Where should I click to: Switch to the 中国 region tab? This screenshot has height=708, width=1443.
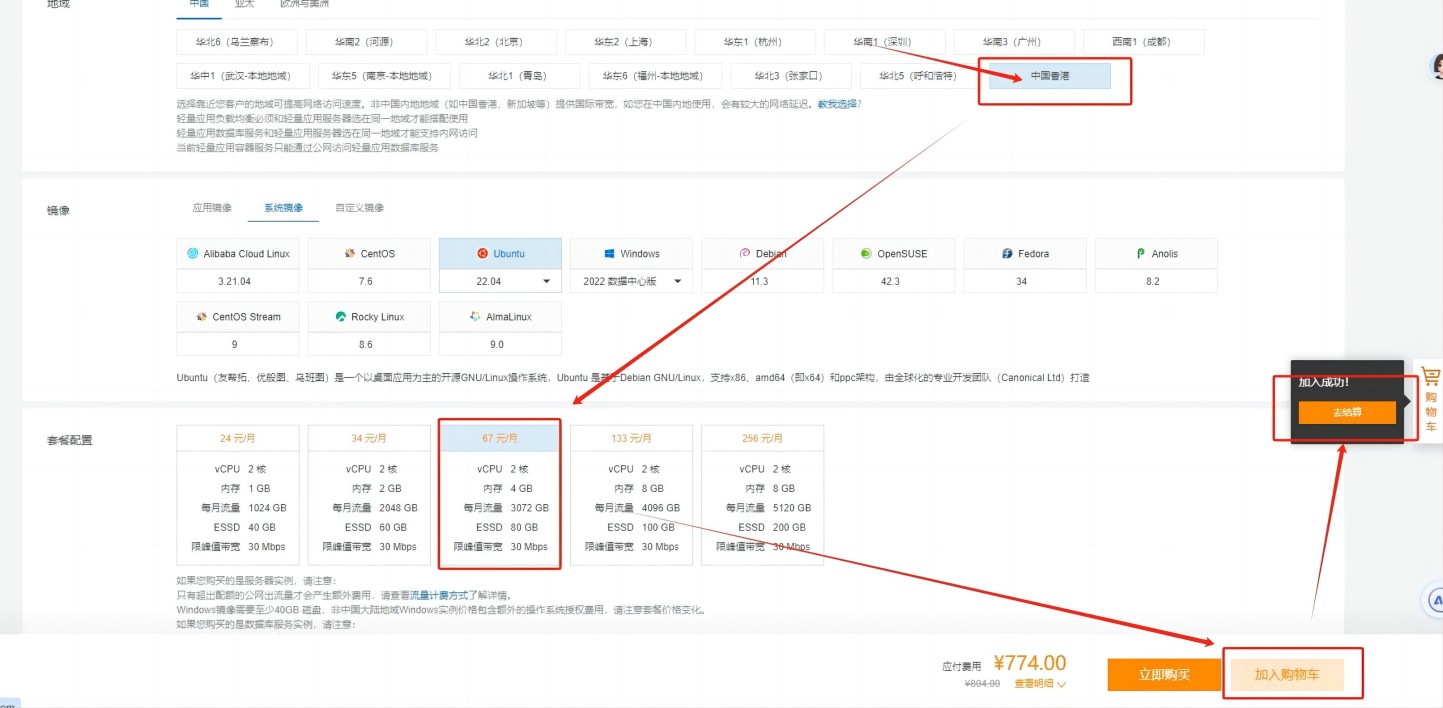pyautogui.click(x=199, y=4)
